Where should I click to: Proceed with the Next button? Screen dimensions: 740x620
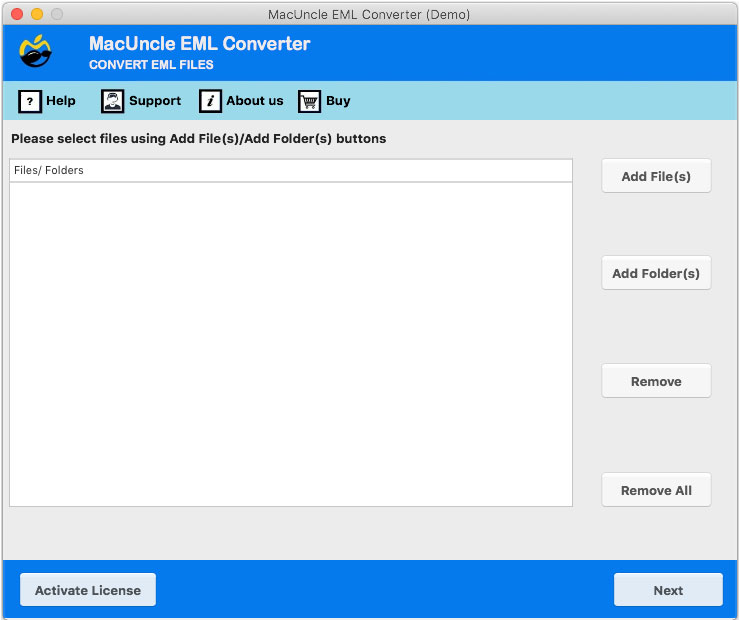(x=668, y=590)
